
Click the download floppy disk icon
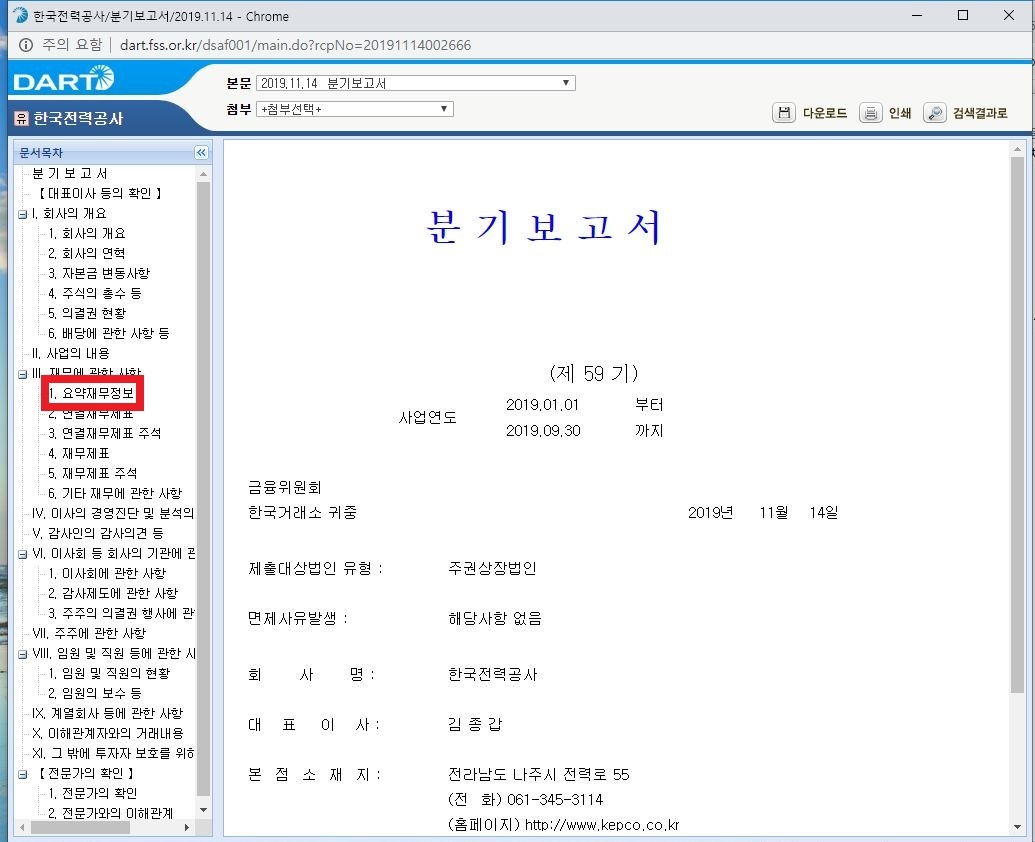coord(784,113)
